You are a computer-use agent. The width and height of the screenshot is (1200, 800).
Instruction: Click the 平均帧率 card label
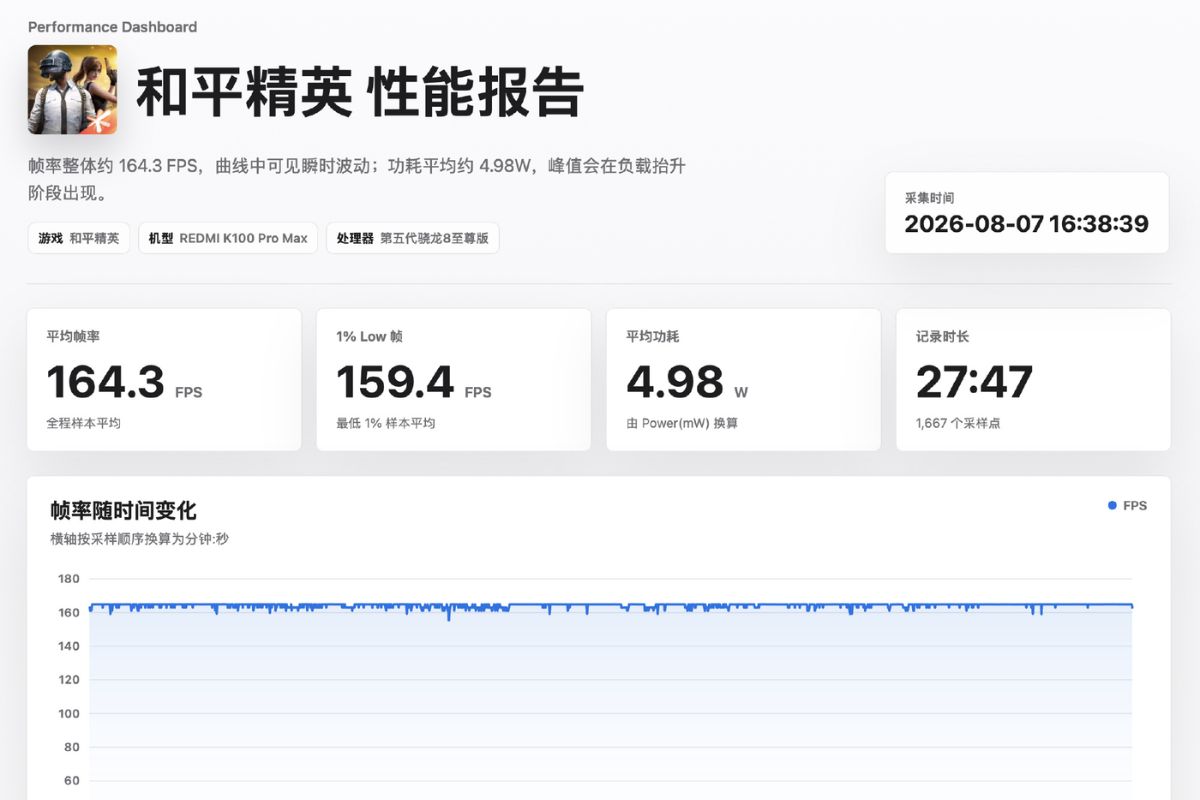(73, 337)
